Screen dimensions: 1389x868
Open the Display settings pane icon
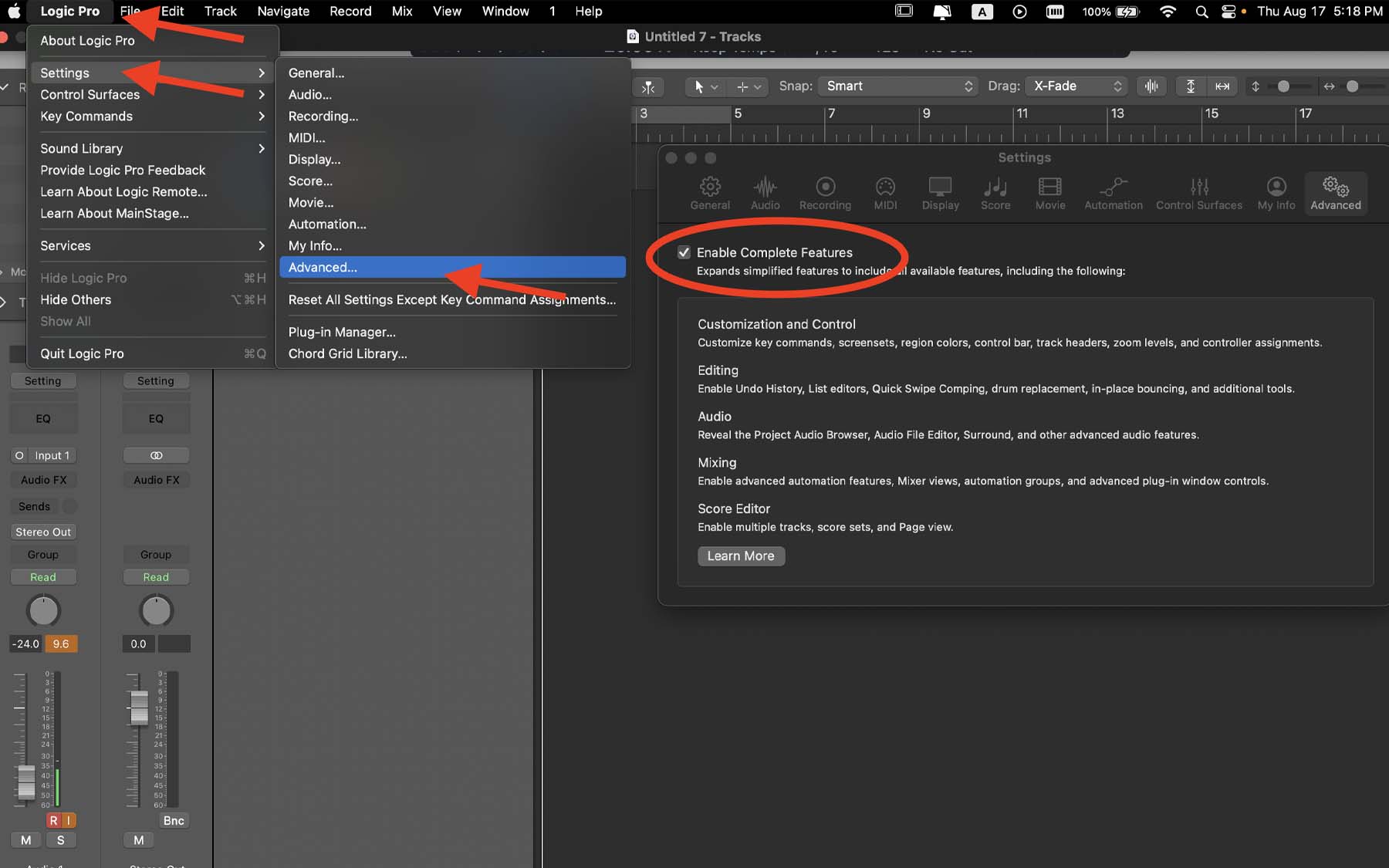tap(940, 193)
